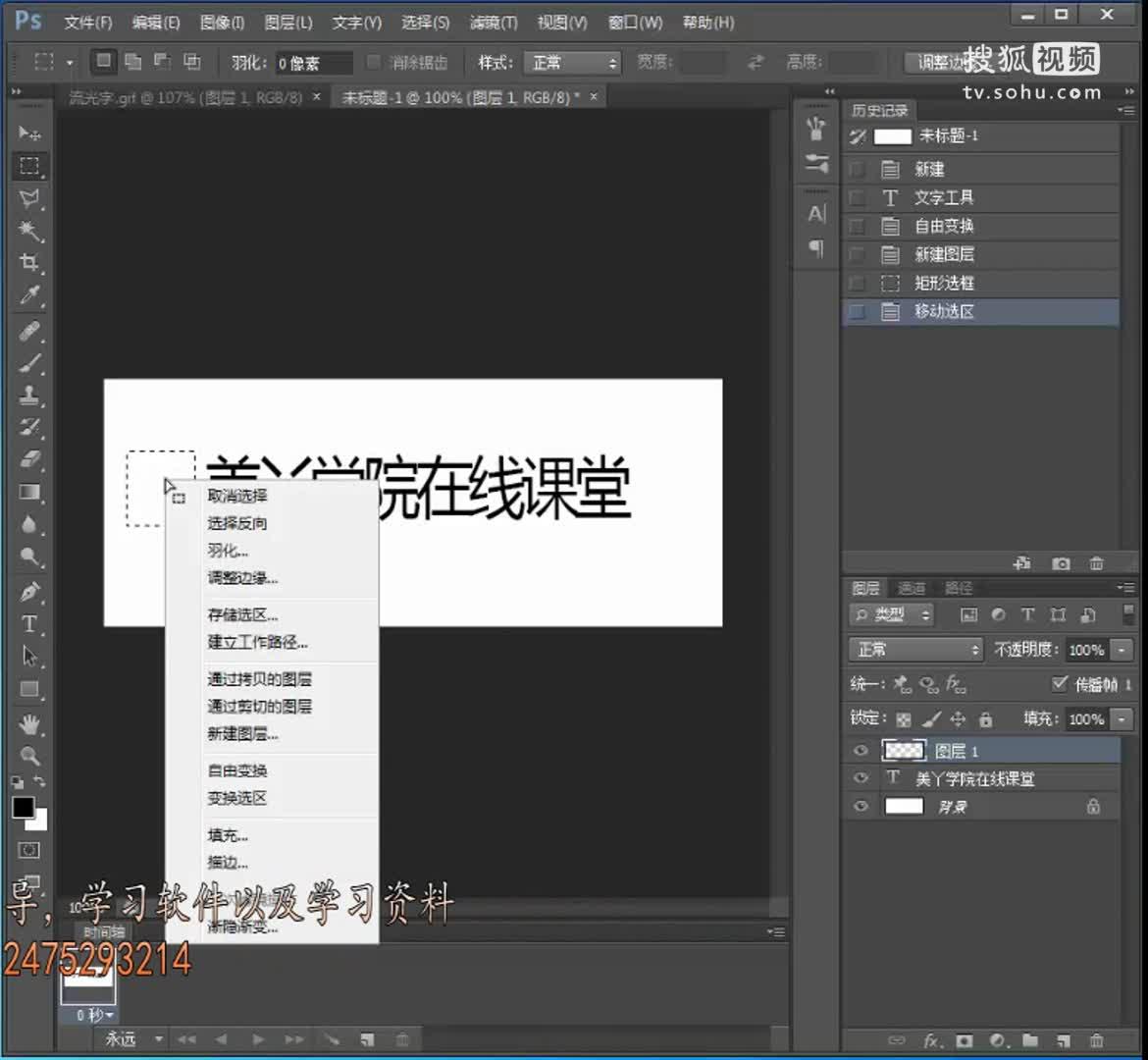Select the Hand tool
The height and width of the screenshot is (1060, 1148).
tap(28, 723)
